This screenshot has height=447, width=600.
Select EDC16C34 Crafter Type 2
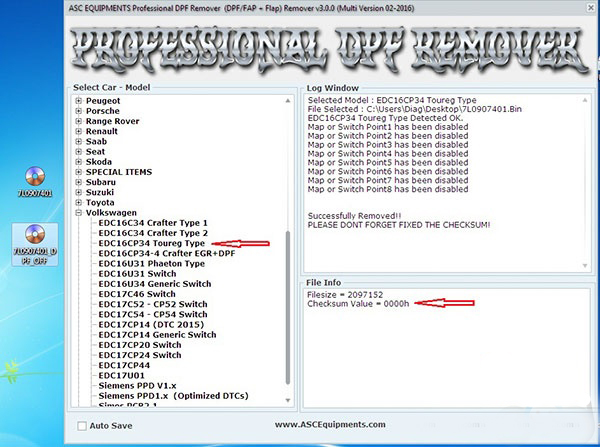click(x=153, y=233)
